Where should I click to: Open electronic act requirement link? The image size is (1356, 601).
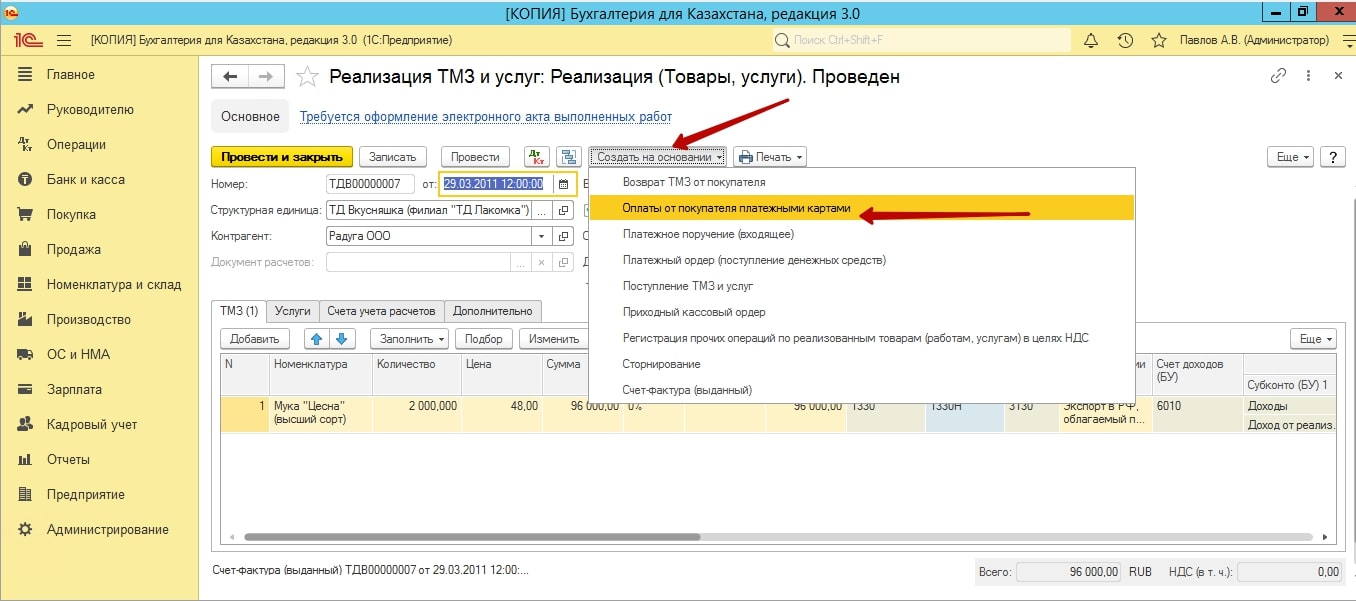(x=486, y=117)
